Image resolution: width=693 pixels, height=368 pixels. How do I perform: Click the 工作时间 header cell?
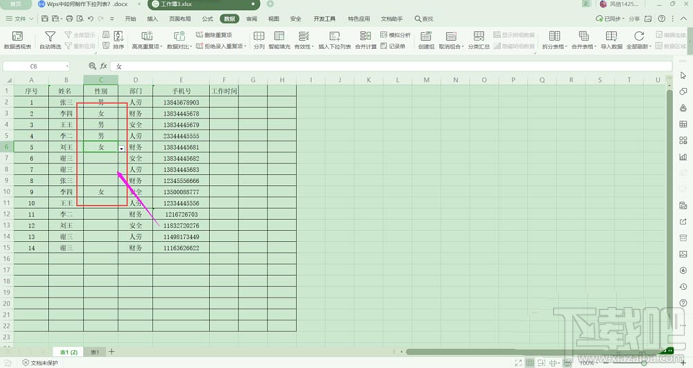pos(224,91)
